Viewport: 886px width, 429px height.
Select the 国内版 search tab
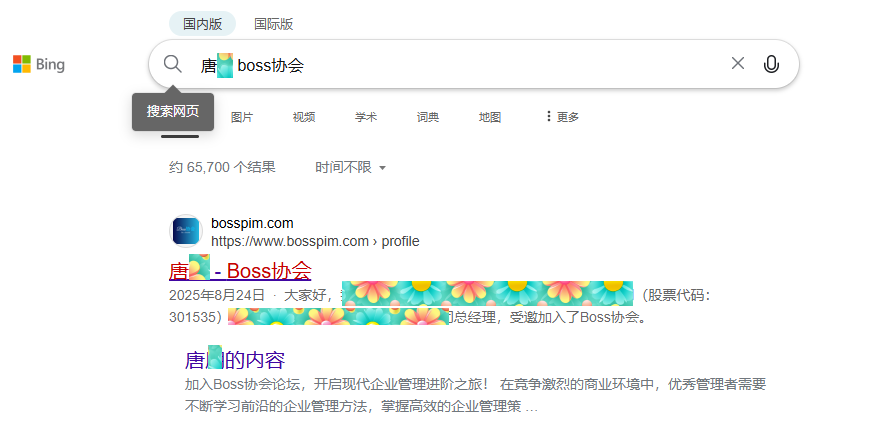tap(202, 24)
